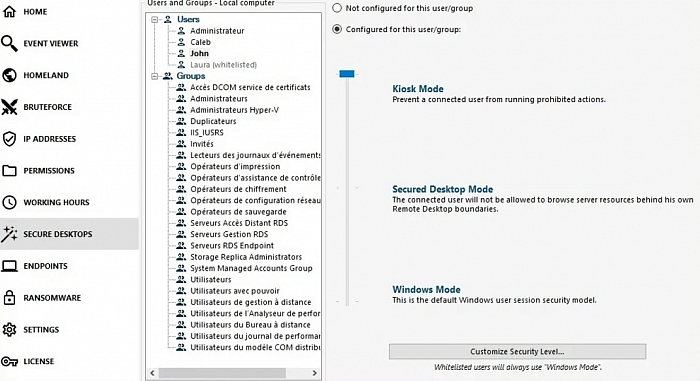
Task: Select Utilisateurs du modèle COM distribué group
Action: click(x=255, y=347)
